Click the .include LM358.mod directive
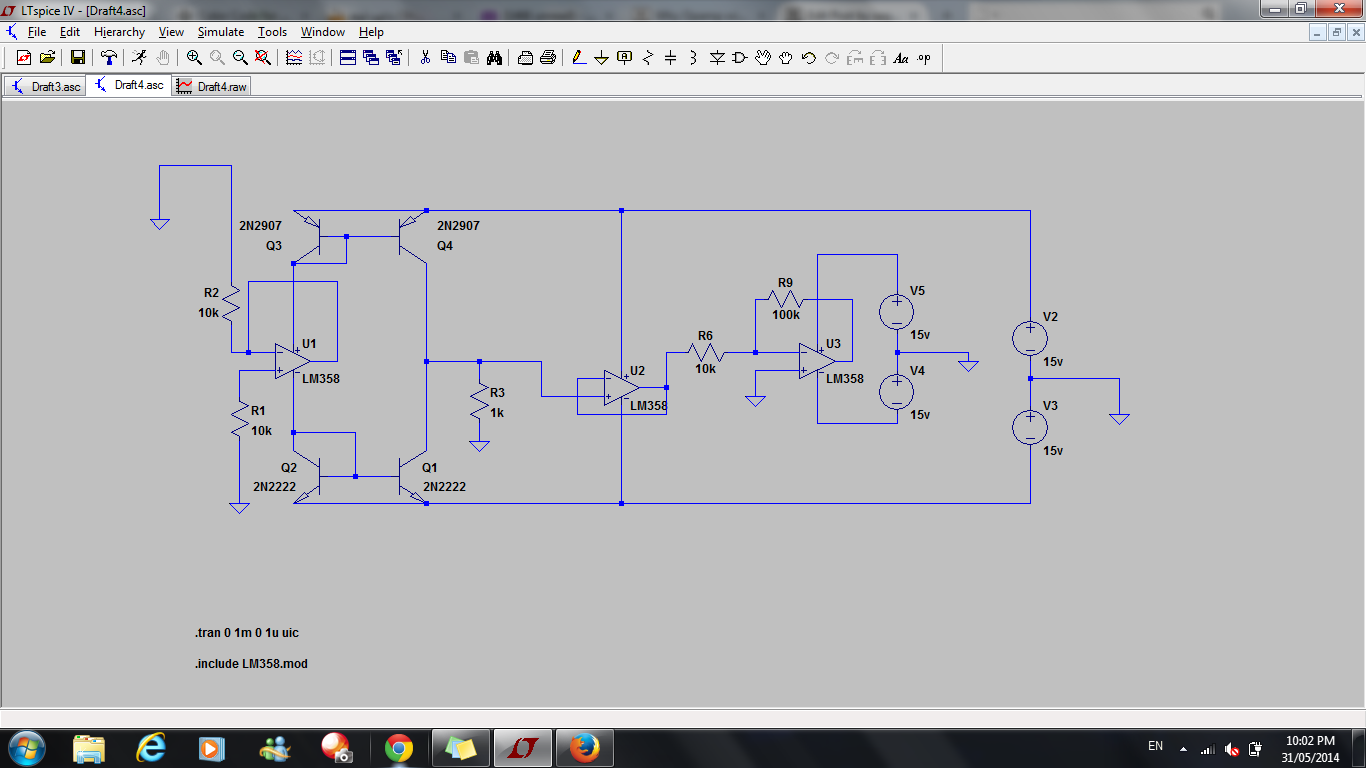 click(x=251, y=663)
